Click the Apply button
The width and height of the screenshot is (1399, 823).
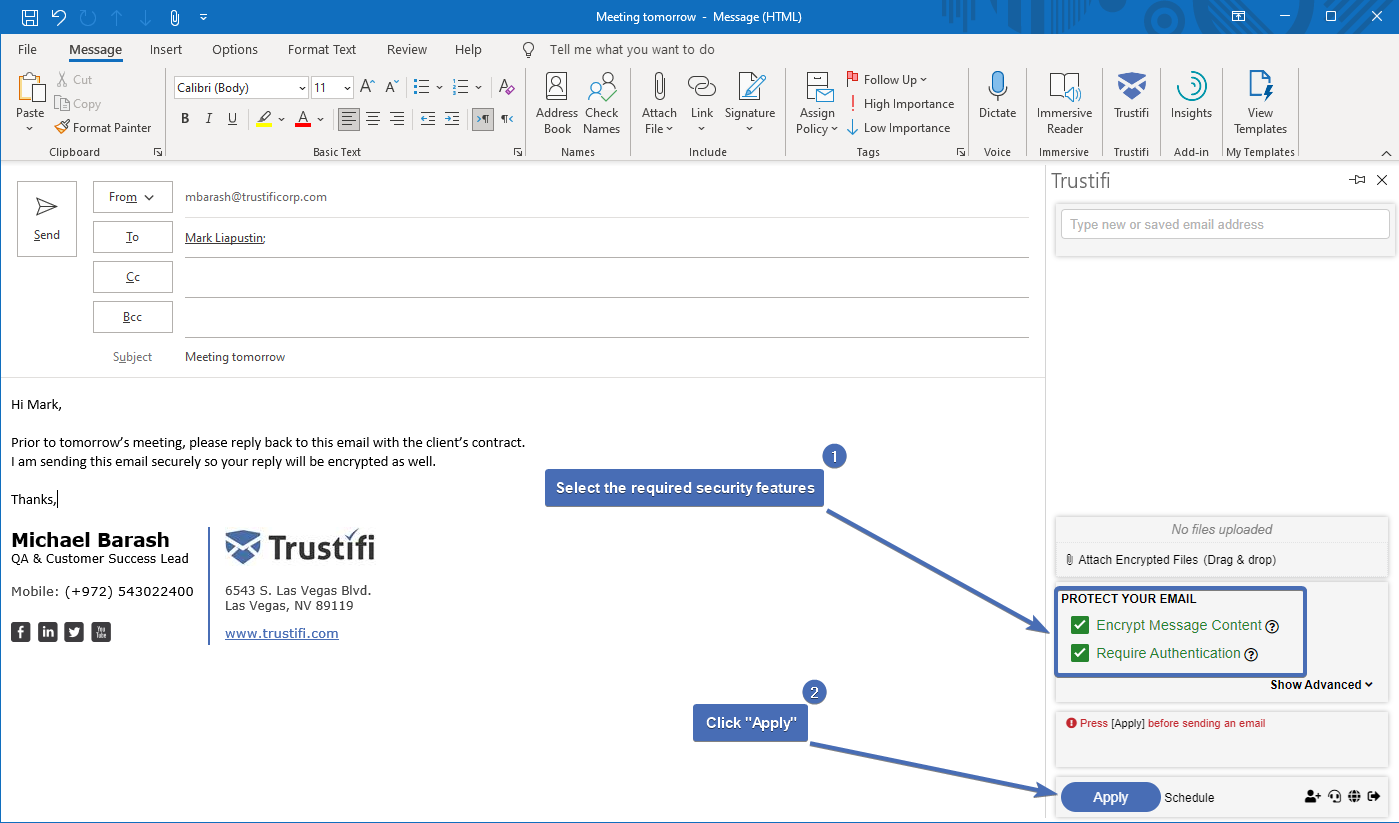coord(1110,797)
